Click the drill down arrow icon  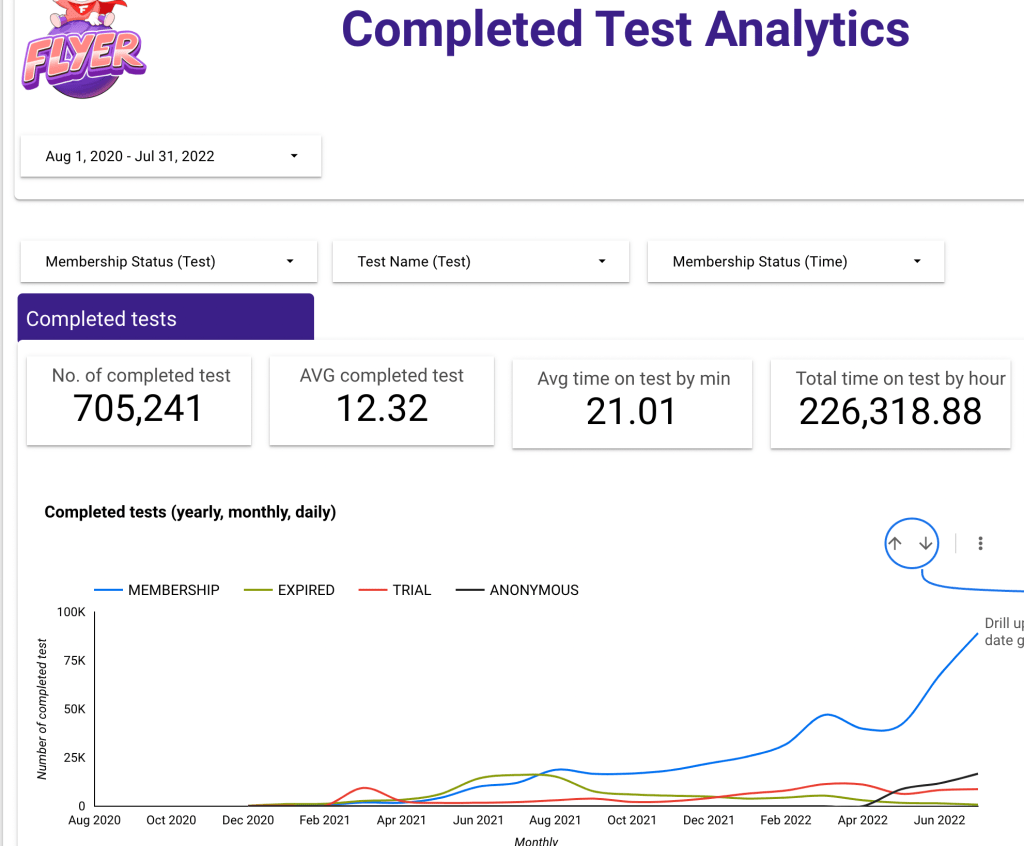(x=926, y=544)
